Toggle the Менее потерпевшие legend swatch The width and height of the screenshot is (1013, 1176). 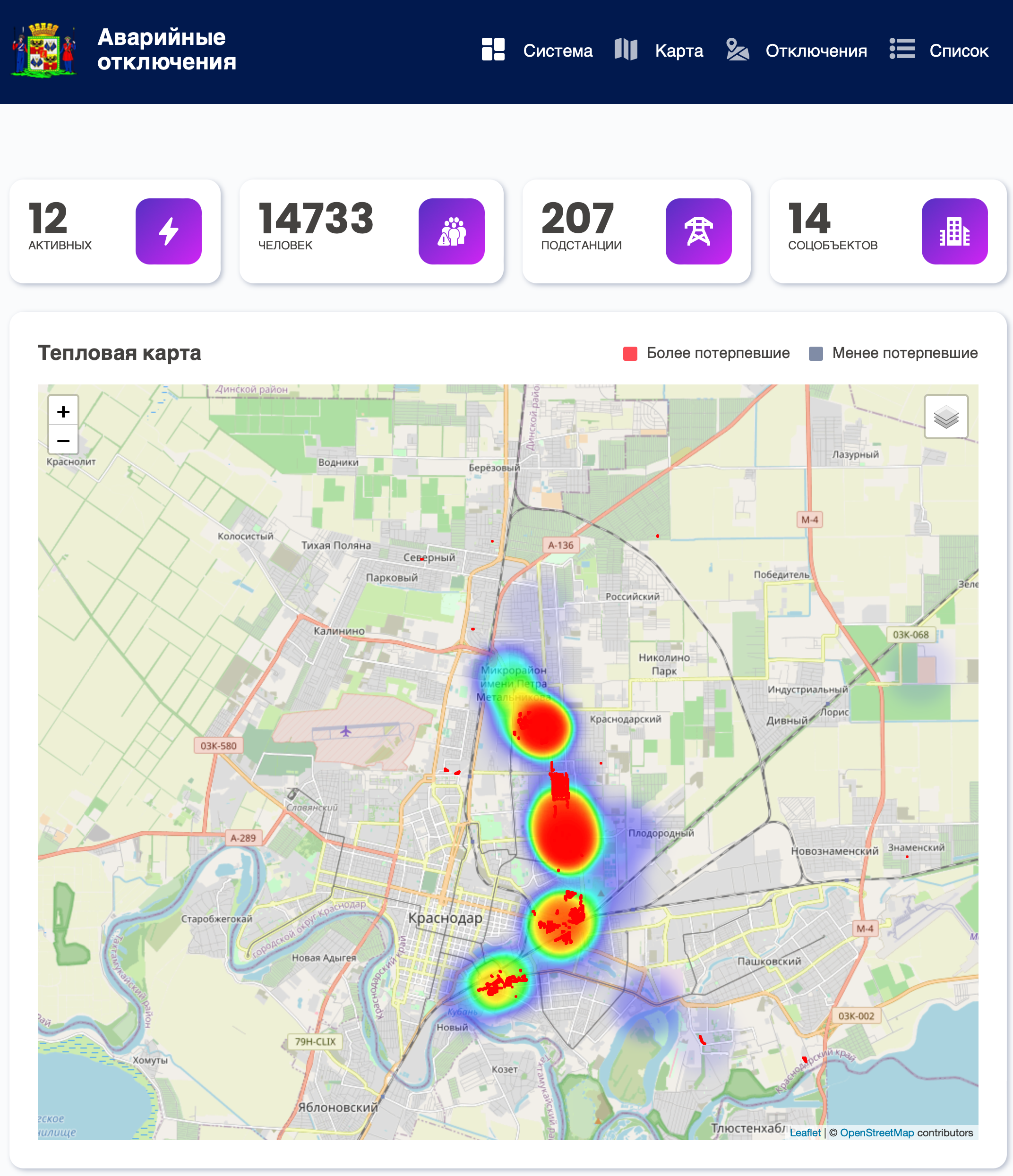click(816, 354)
